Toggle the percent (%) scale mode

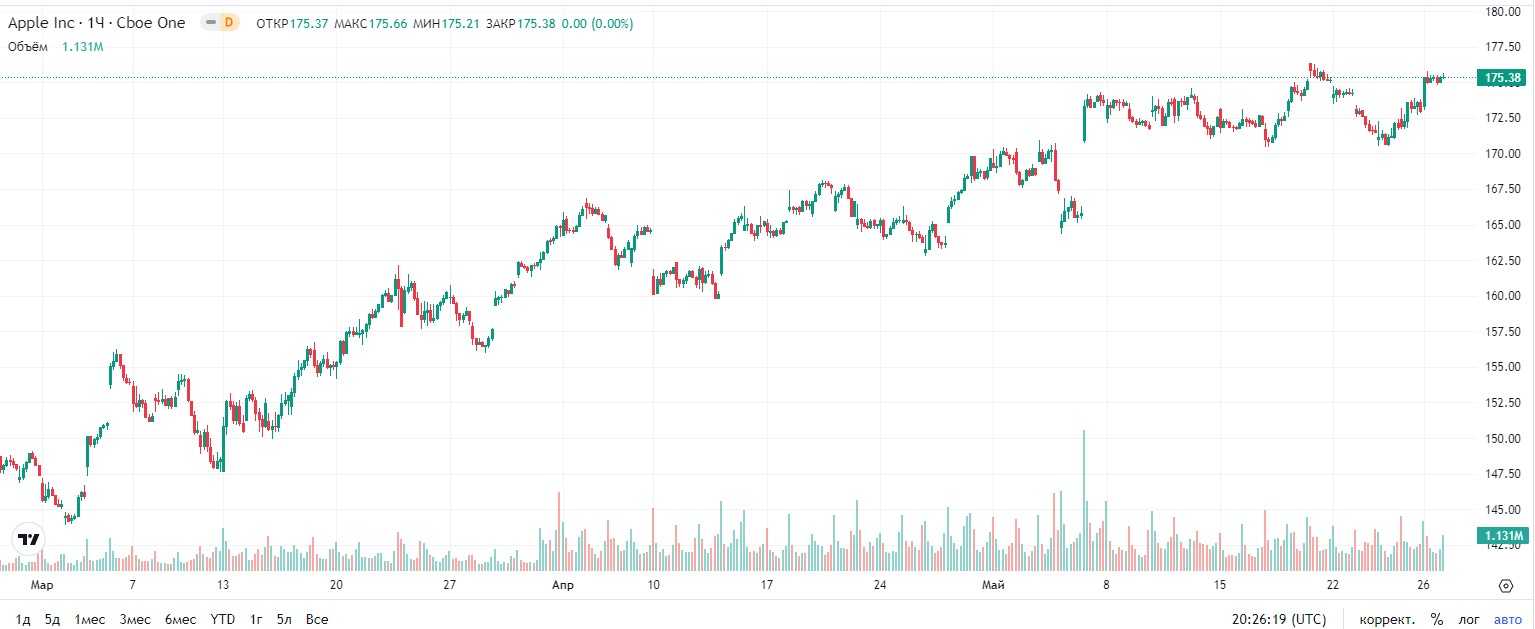[1437, 619]
